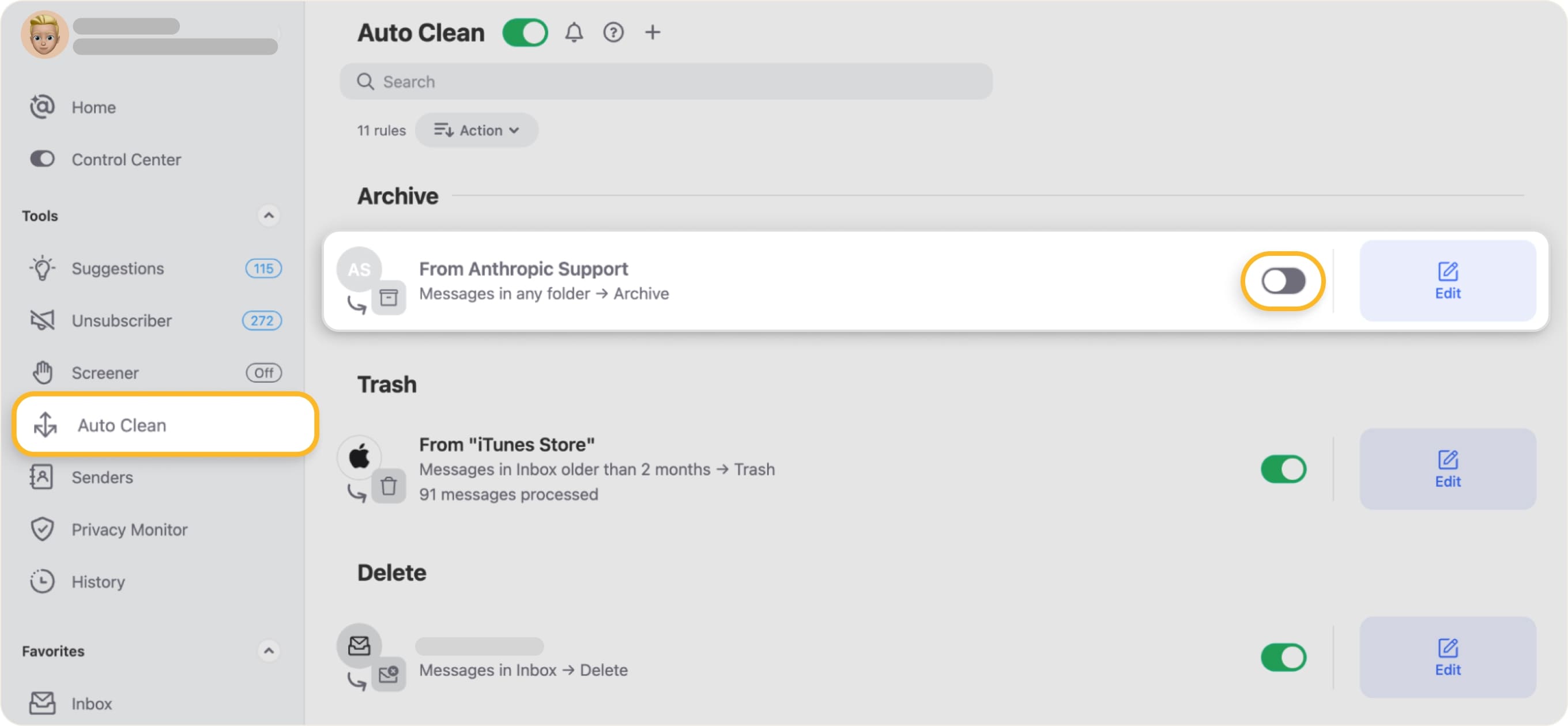
Task: Turn off the Auto Clean master switch
Action: (525, 32)
